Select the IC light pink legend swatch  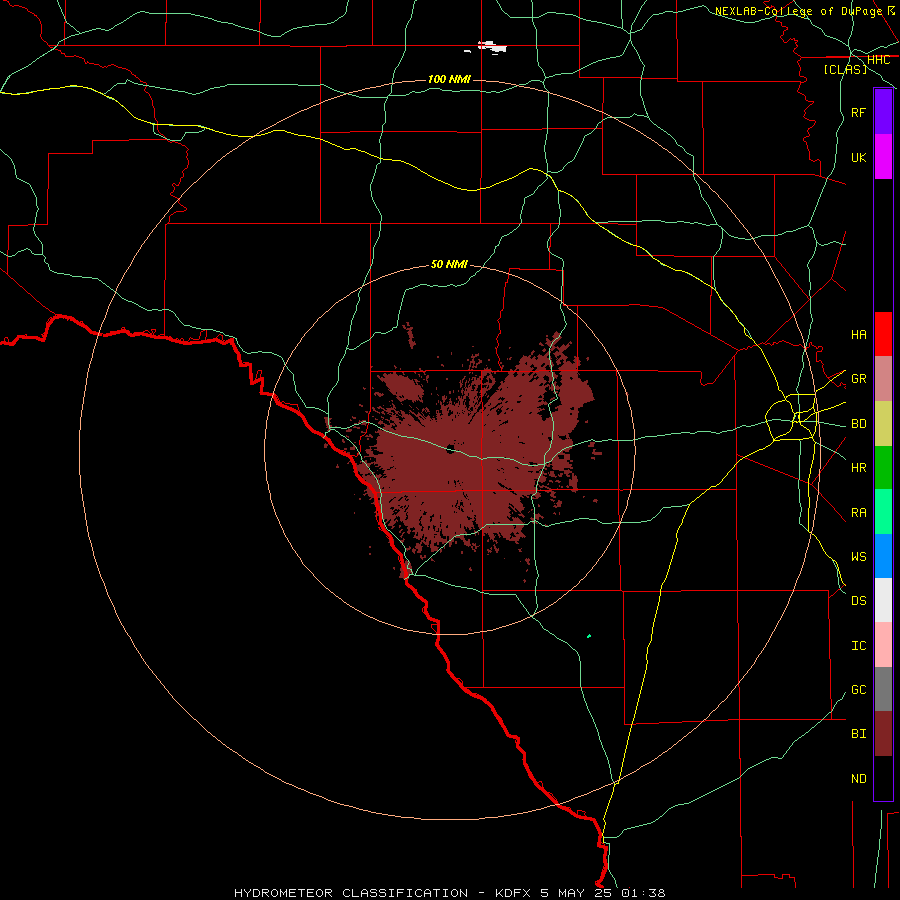[x=883, y=645]
